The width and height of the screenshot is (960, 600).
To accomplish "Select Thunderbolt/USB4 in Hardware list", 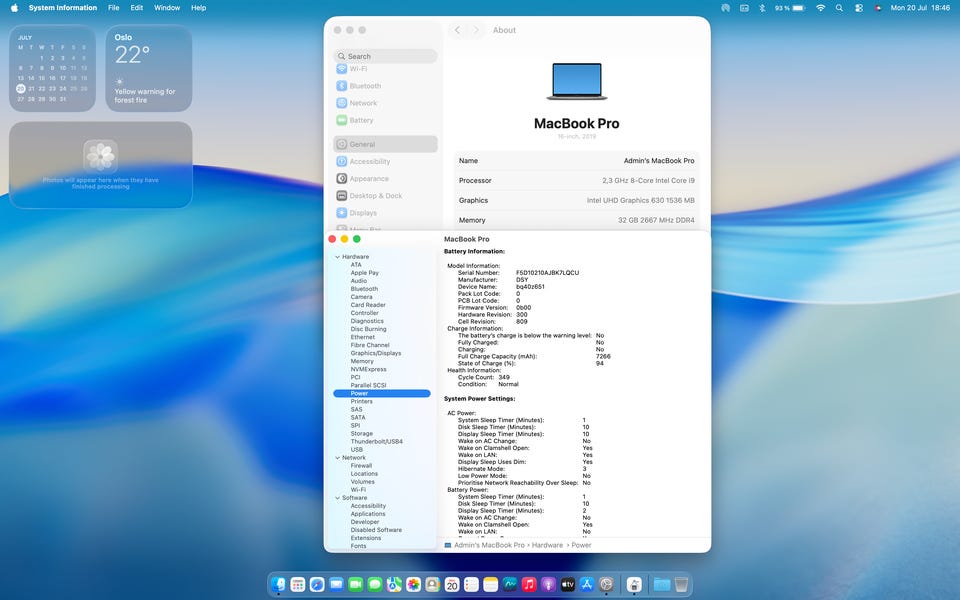I will pyautogui.click(x=377, y=441).
